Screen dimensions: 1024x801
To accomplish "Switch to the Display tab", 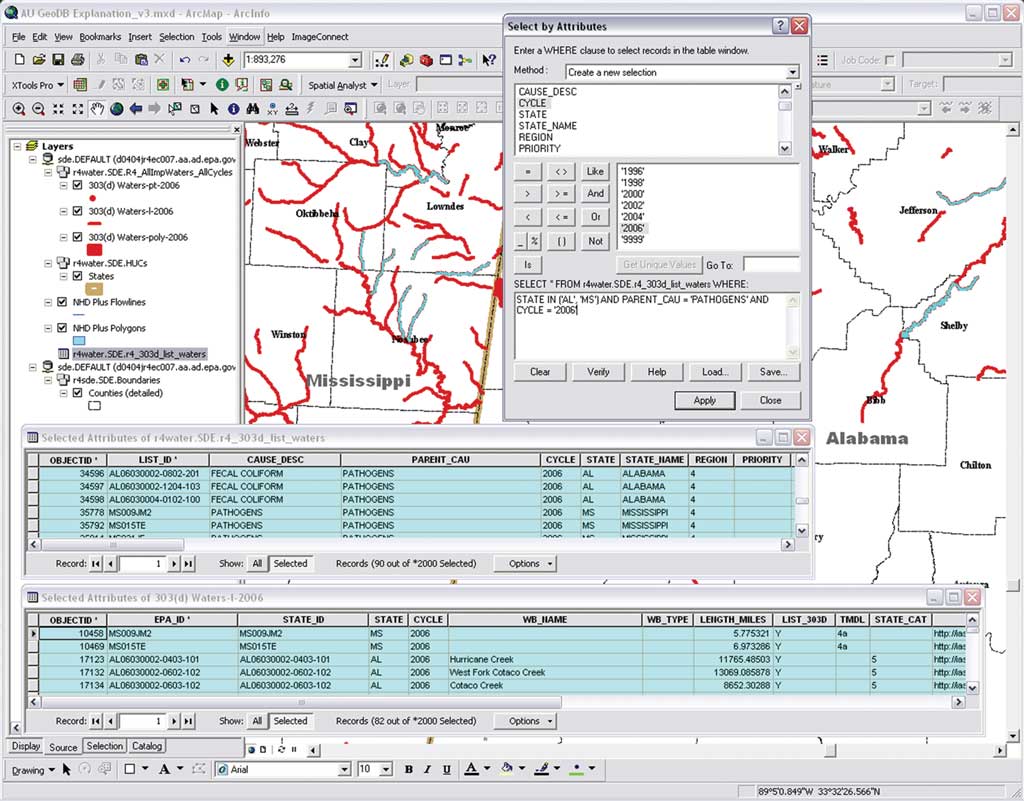I will point(26,746).
